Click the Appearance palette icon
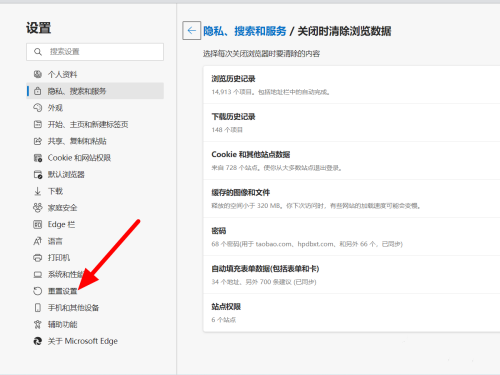This screenshot has height=375, width=500. click(38, 107)
